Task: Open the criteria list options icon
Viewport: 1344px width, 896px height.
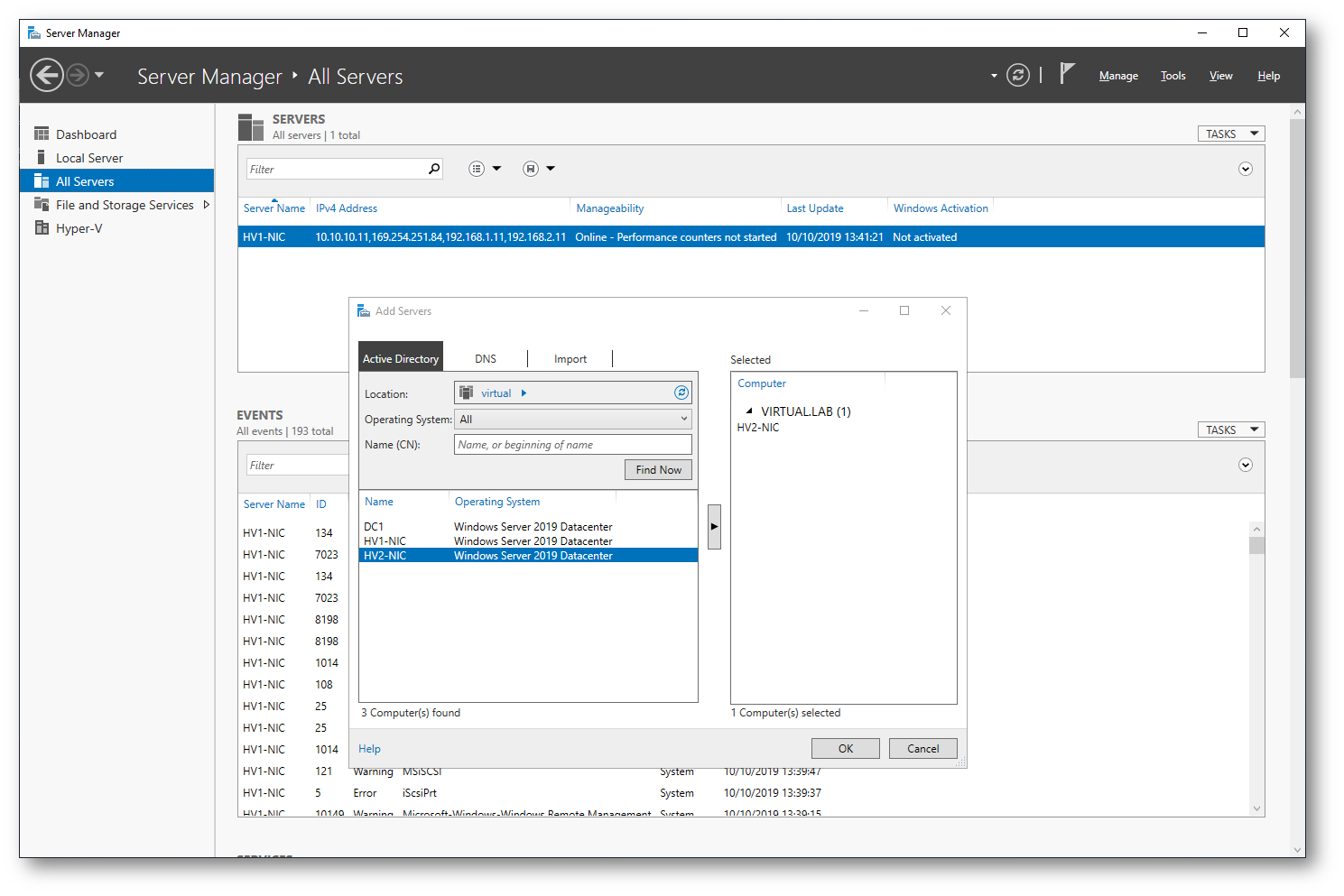Action: (x=477, y=169)
